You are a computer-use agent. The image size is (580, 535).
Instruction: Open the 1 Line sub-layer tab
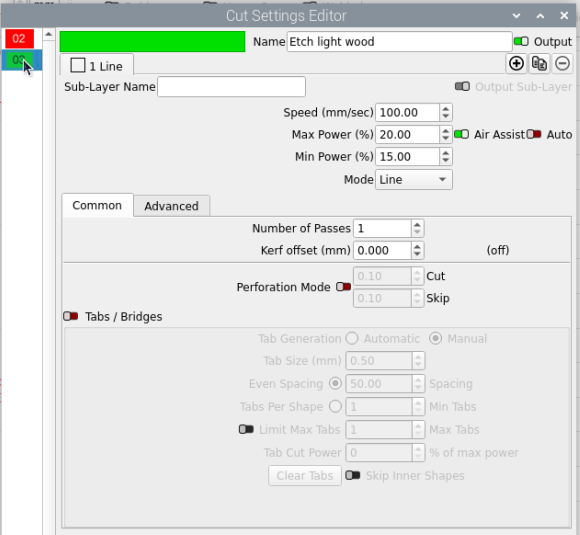click(97, 65)
